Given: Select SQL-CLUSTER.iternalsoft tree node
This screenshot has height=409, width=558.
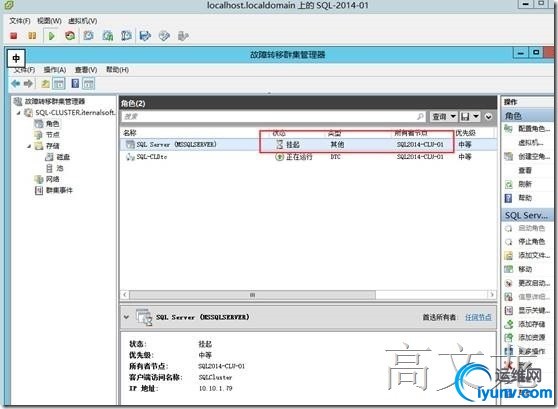Looking at the screenshot, I should tap(75, 112).
